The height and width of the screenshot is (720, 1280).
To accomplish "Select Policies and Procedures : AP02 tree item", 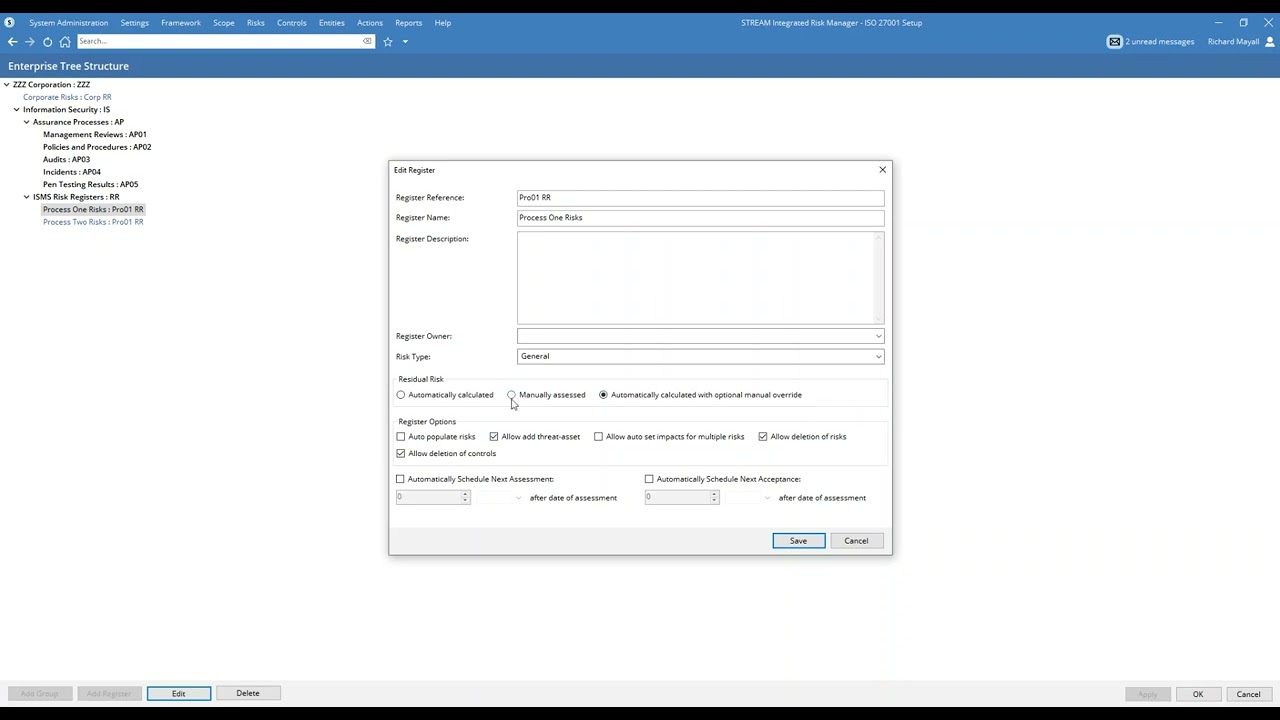I will [x=97, y=147].
